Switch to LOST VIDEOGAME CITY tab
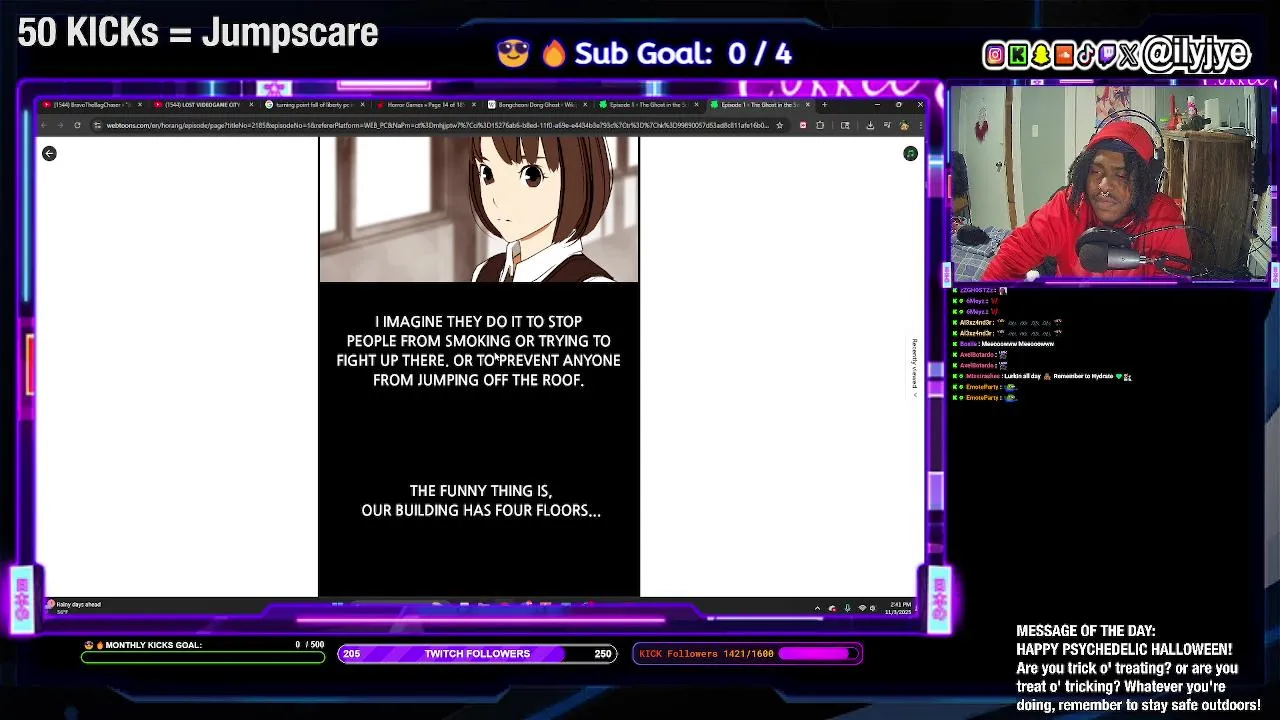This screenshot has height=720, width=1280. [201, 104]
